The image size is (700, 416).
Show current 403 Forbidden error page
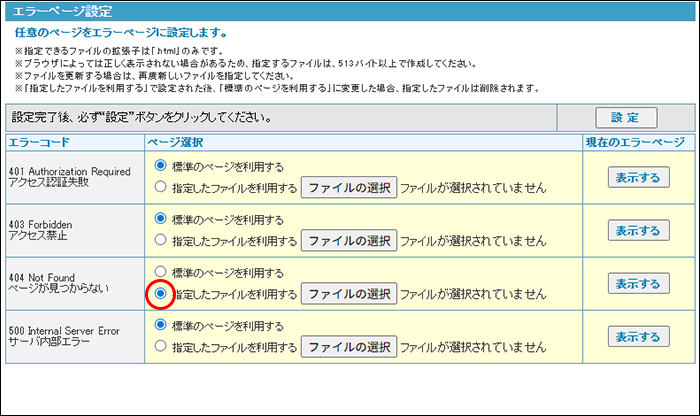pos(638,230)
